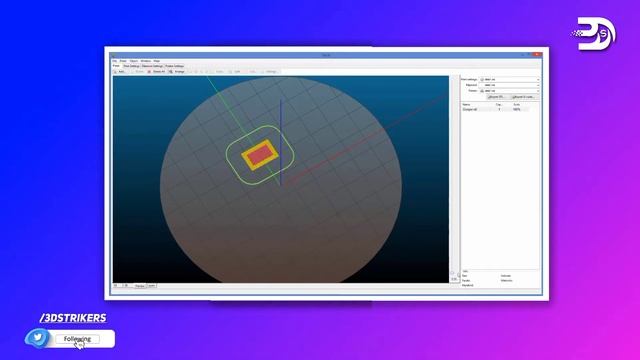Click the vertical layer slider beside canvas
Image resolution: width=640 pixels, height=360 pixels.
click(452, 176)
